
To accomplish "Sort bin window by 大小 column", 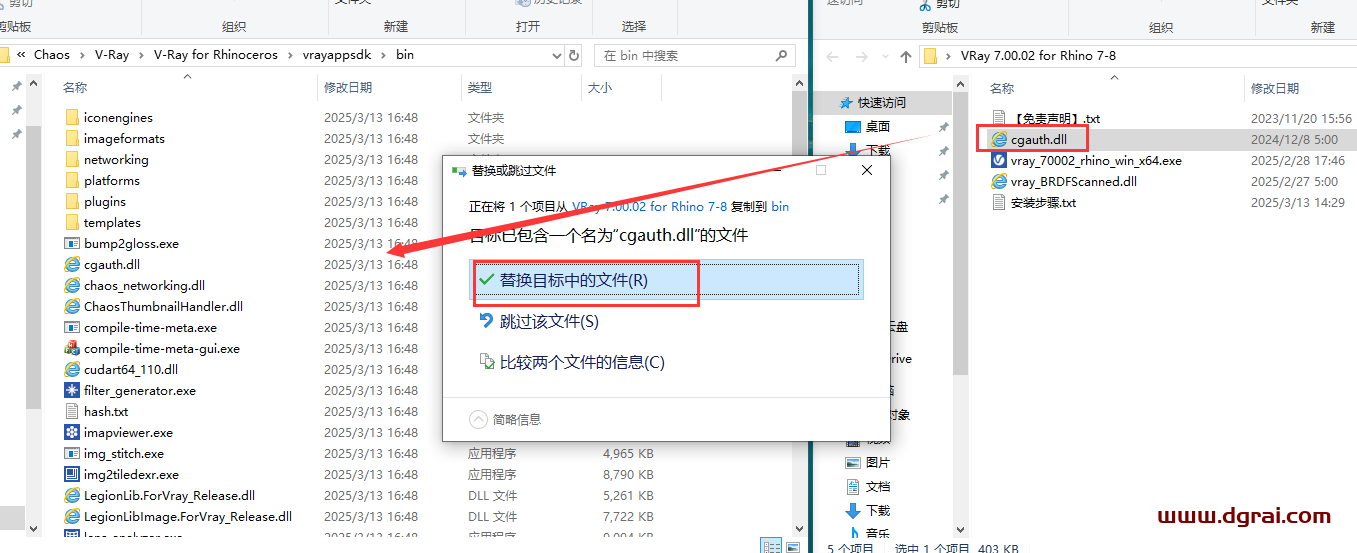I will point(600,88).
